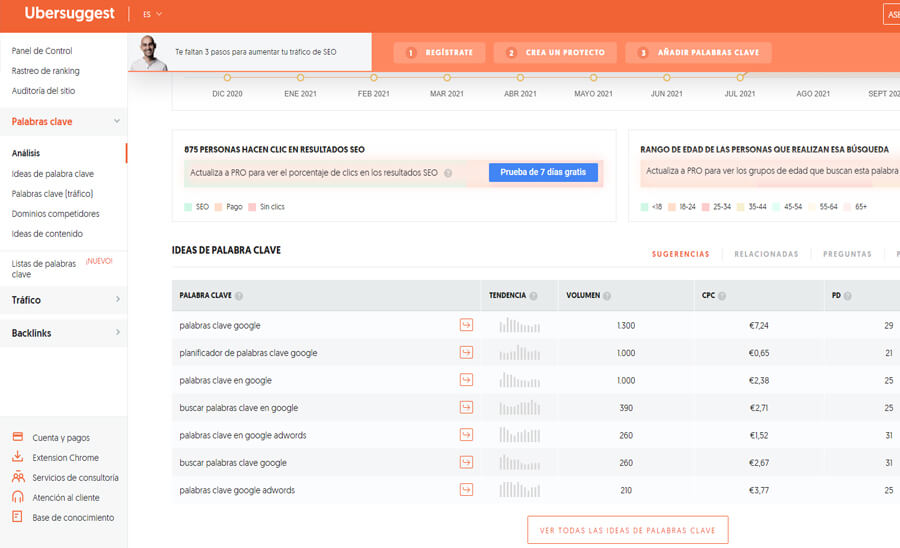Click REGÍSTRATE step button
The height and width of the screenshot is (548, 900).
[439, 52]
